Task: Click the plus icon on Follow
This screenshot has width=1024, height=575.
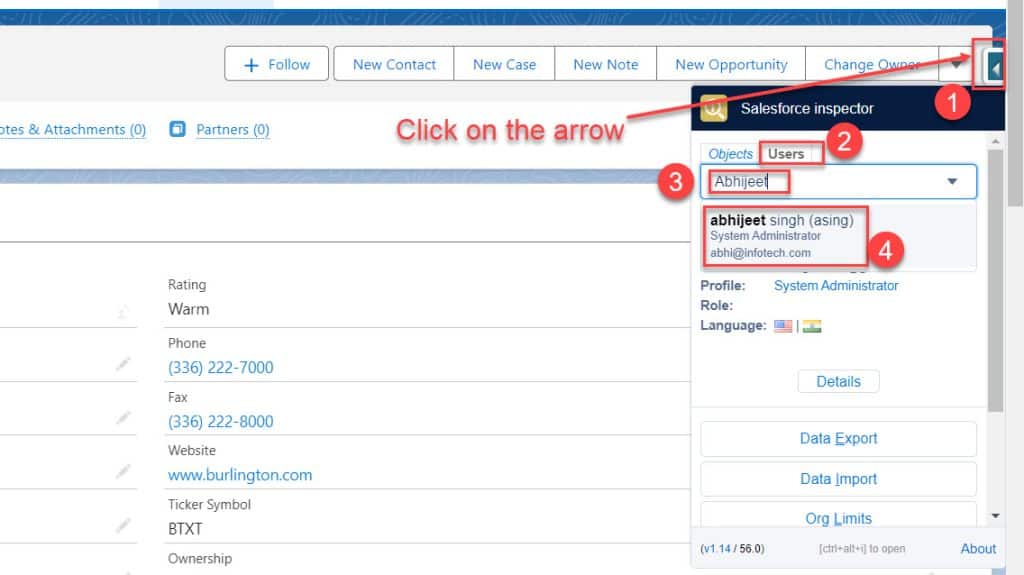Action: (x=251, y=65)
